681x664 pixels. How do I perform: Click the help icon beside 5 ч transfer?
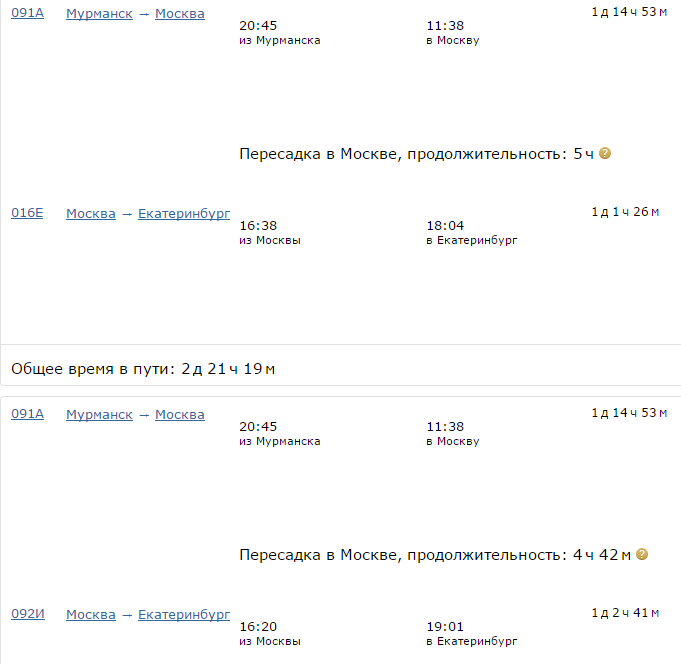click(x=605, y=154)
